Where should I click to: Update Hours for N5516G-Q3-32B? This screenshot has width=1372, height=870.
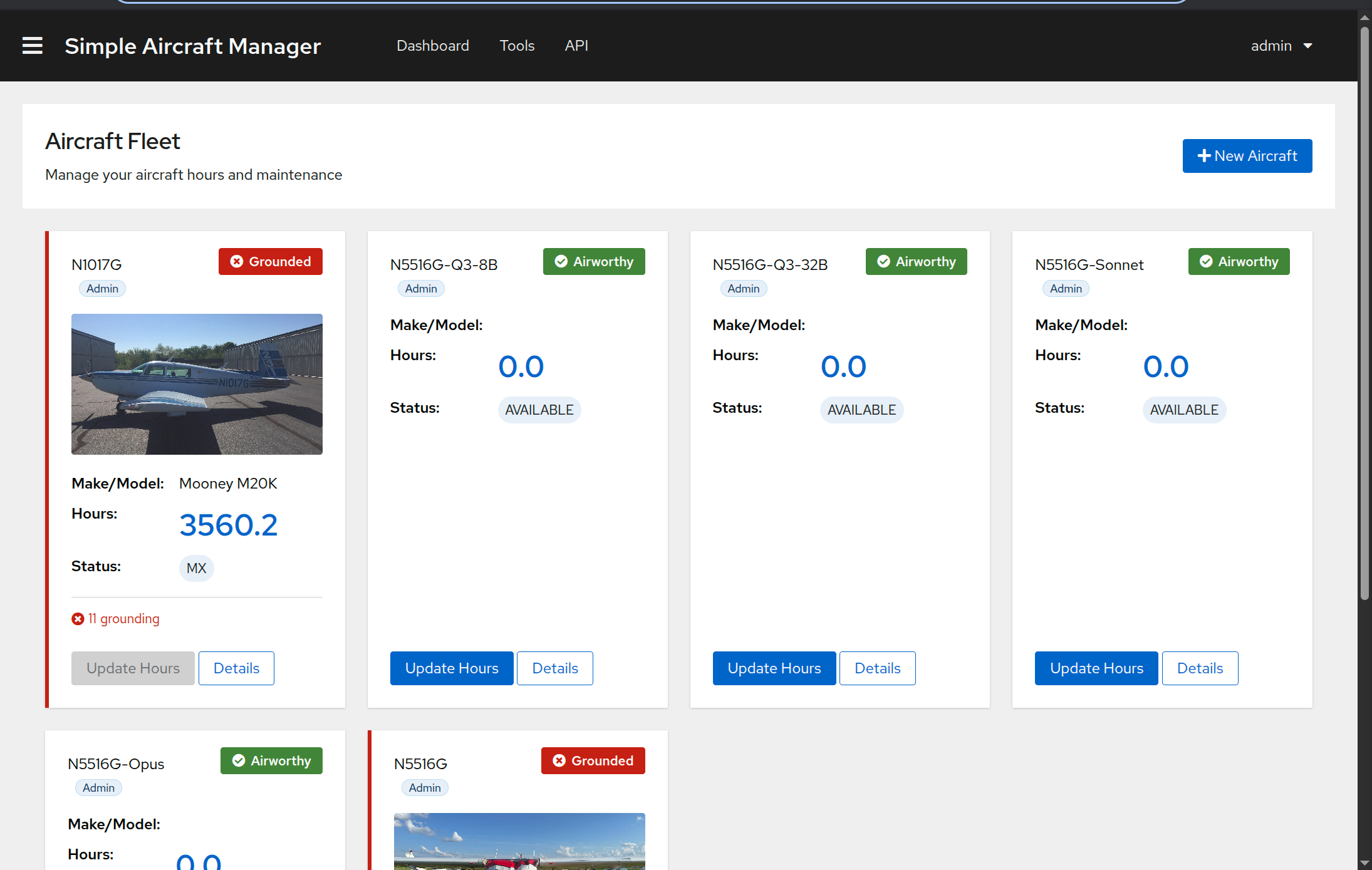pyautogui.click(x=774, y=668)
